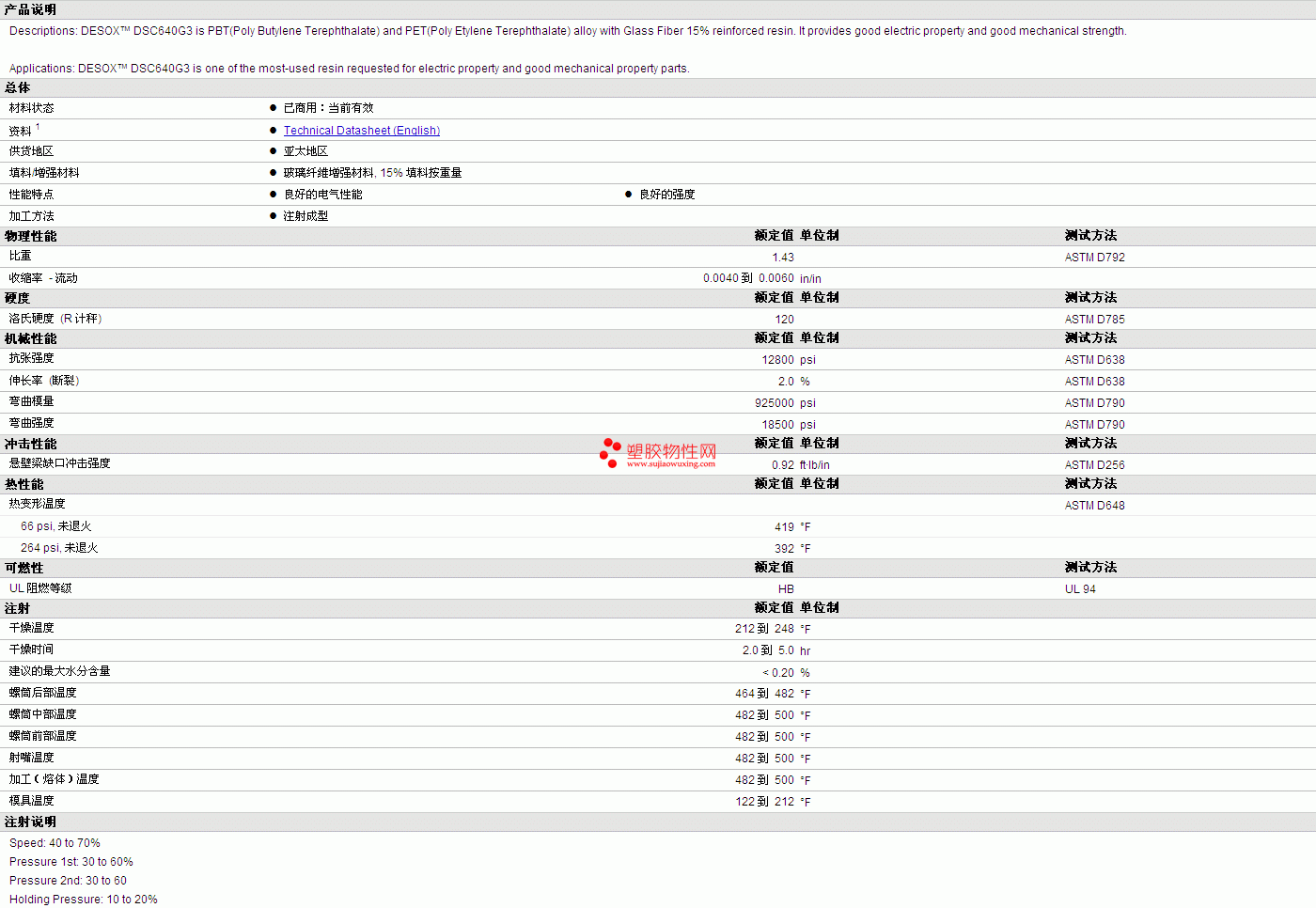
Task: Select the moisture value '< 0.20'
Action: tap(778, 673)
